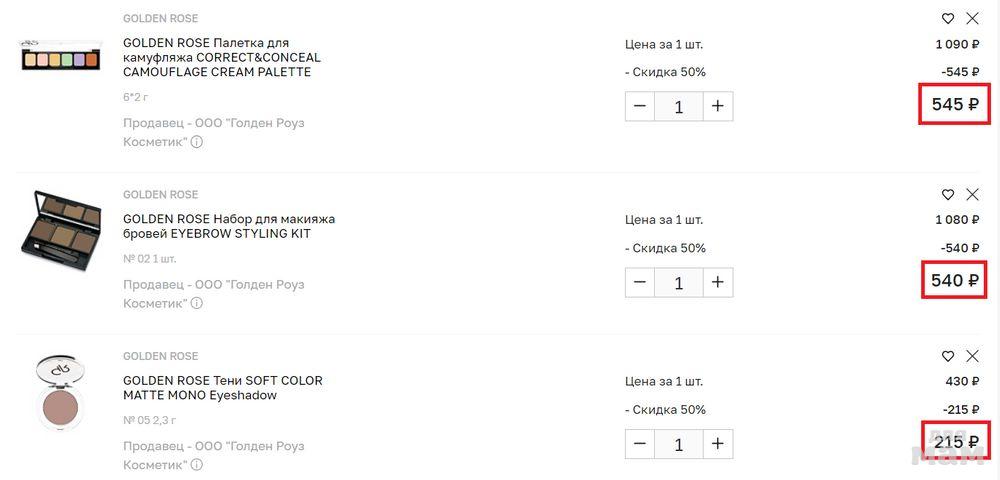Increase quantity of Camouflage Cream Palette
The image size is (1000, 480).
[717, 106]
